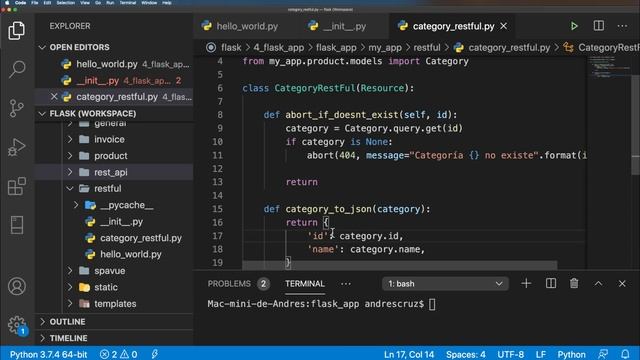
Task: Open the flask root breadcrumb icon
Action: coord(211,48)
